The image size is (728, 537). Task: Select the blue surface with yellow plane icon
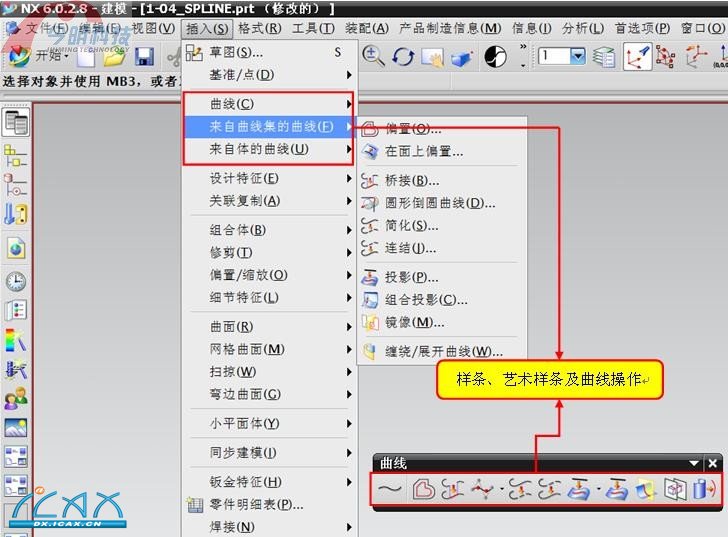click(645, 489)
